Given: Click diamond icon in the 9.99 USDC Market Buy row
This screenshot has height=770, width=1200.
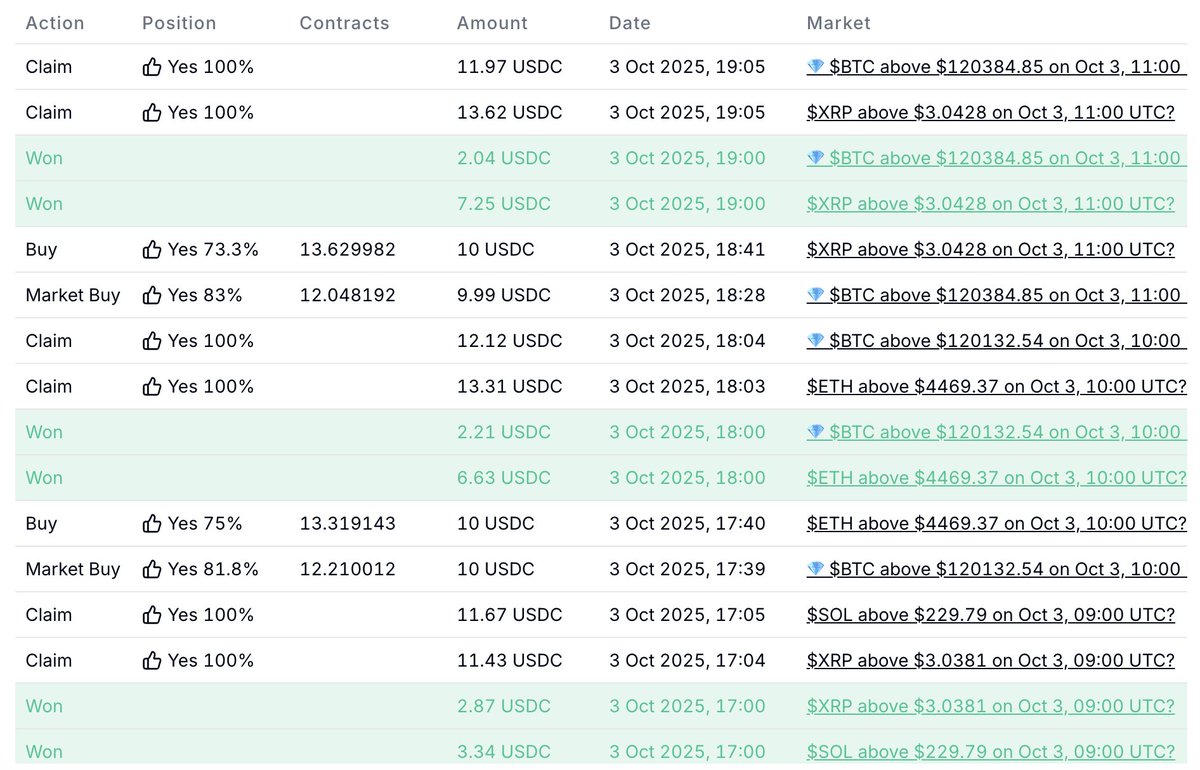Looking at the screenshot, I should click(x=816, y=295).
